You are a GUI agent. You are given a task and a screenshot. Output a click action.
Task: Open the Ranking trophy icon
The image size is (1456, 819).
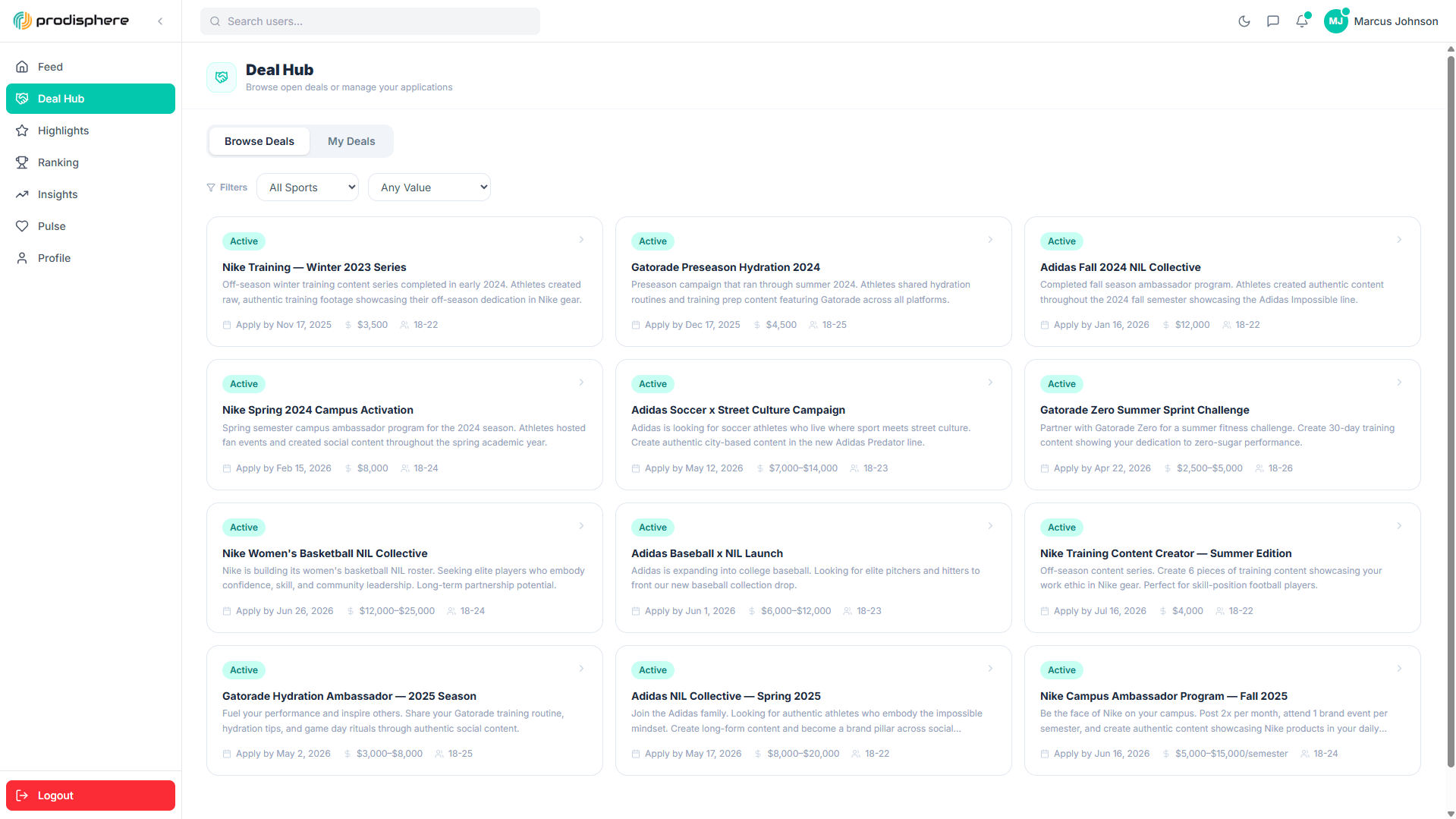(x=24, y=162)
